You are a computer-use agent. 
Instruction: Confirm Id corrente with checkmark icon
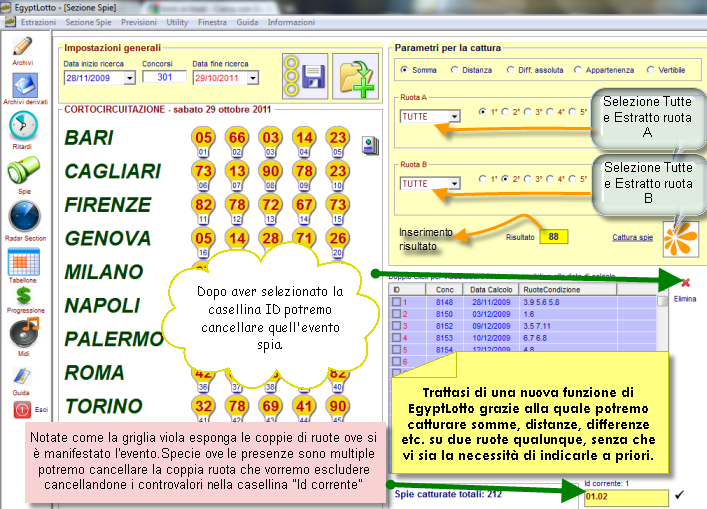click(679, 495)
